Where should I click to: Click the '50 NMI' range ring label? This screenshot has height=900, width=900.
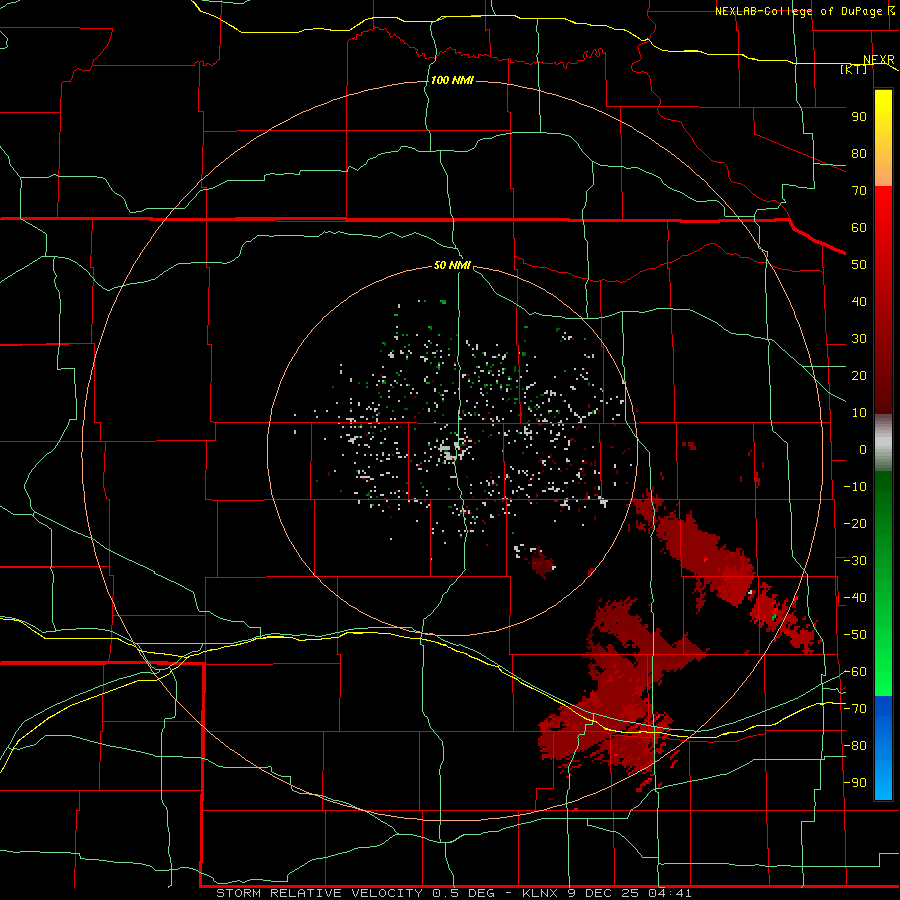click(x=452, y=265)
